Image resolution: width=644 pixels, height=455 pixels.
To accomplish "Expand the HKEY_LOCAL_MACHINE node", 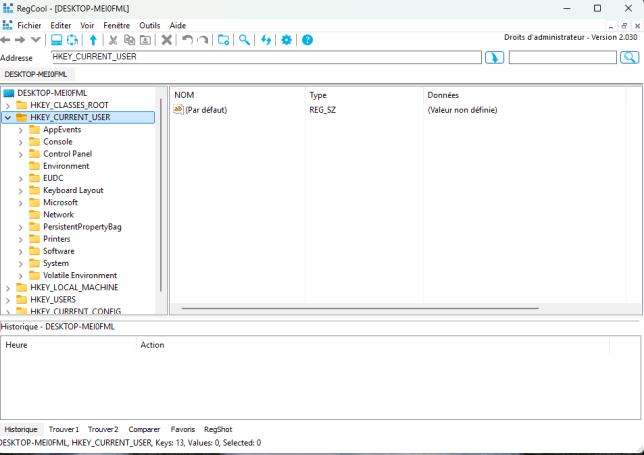I will pyautogui.click(x=8, y=288).
